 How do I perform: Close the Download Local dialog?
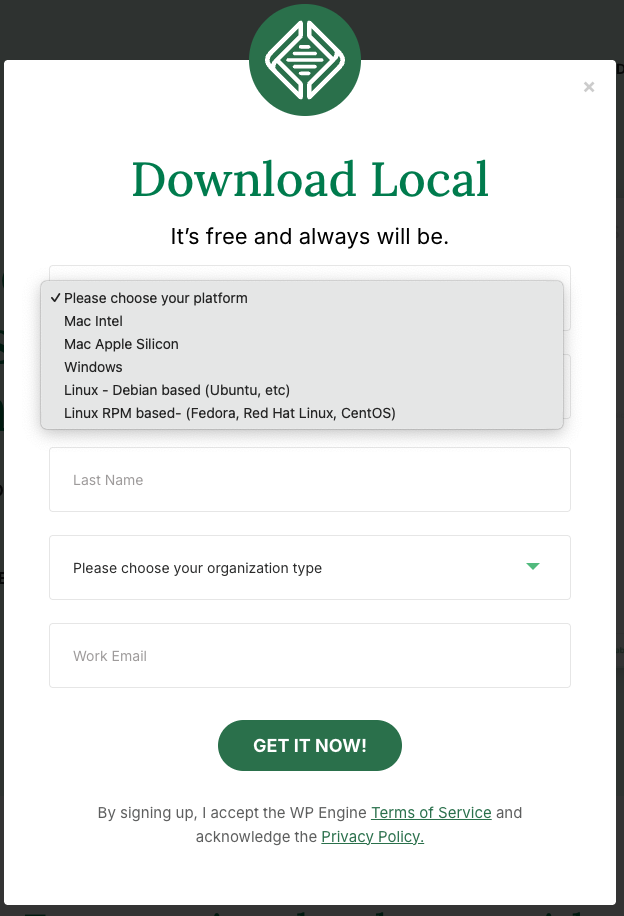[x=589, y=87]
